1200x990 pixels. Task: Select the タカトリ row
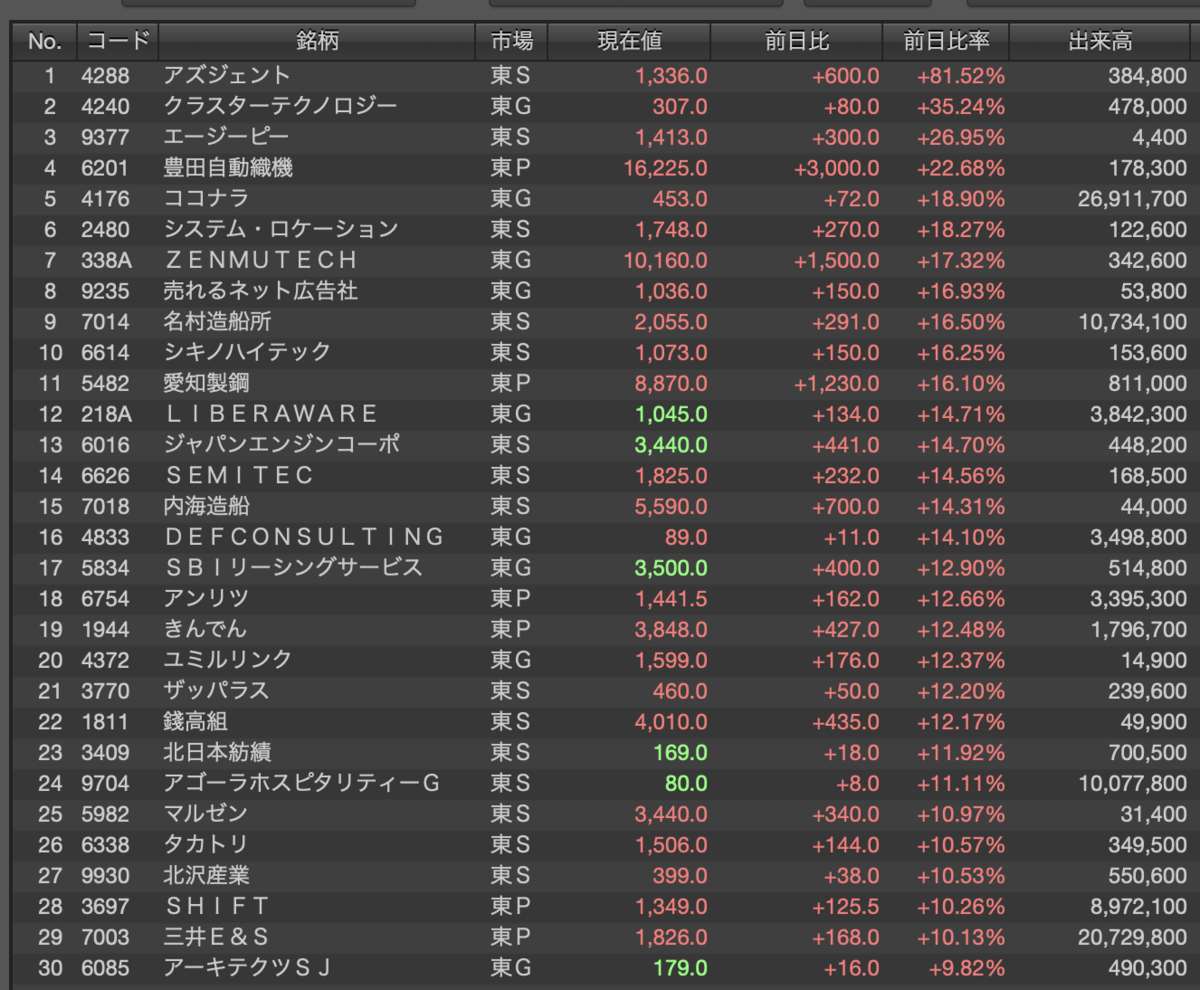[602, 845]
